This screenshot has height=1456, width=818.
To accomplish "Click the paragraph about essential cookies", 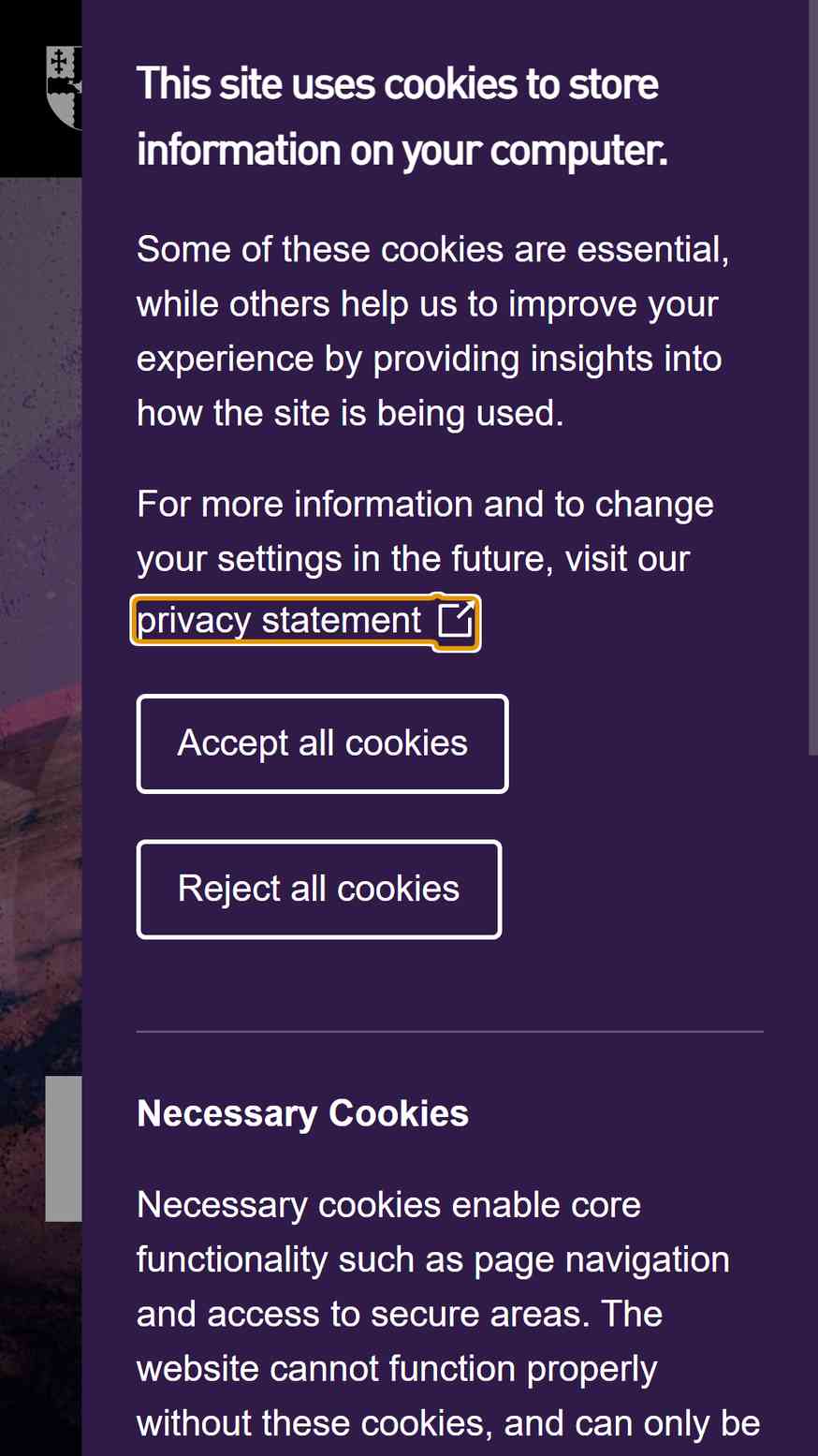I will coord(432,331).
